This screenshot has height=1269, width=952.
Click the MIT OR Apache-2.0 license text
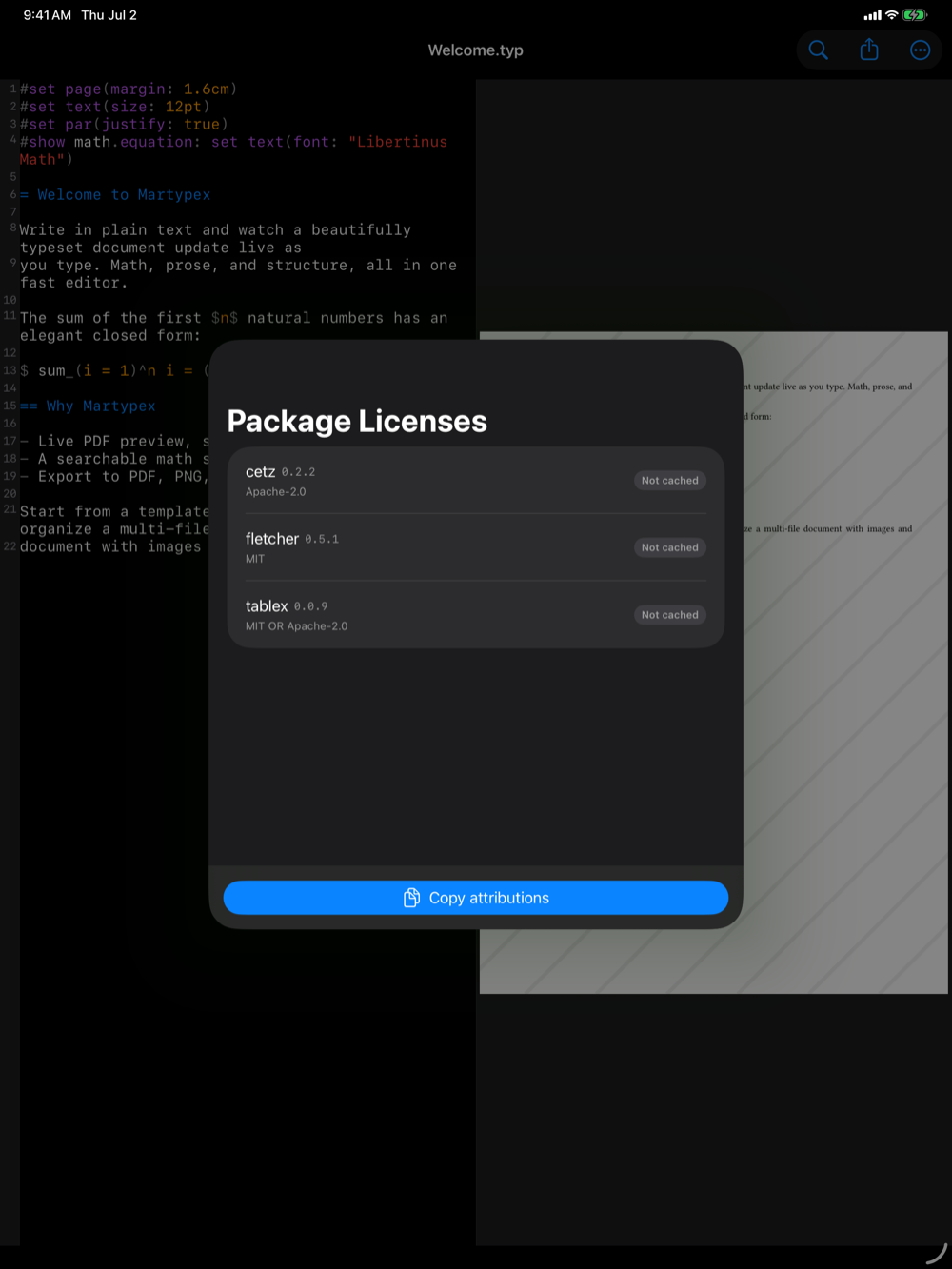[x=296, y=626]
